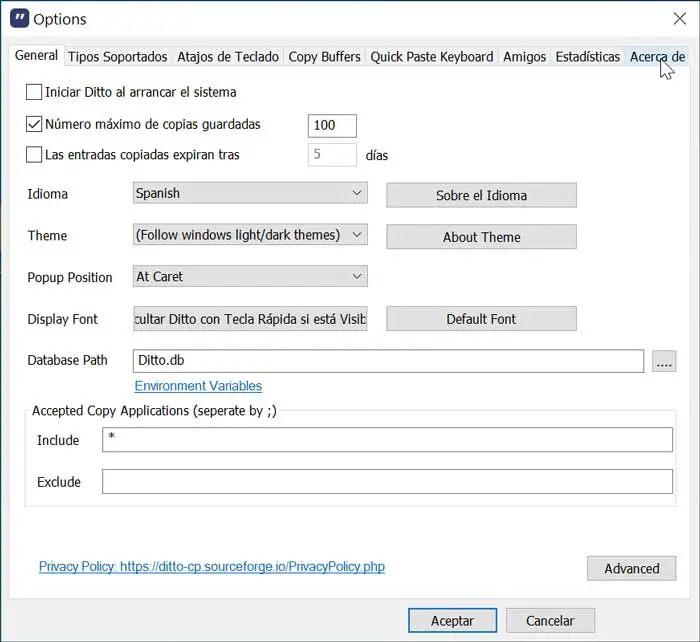Switch to the Tipos Soportados tab
The width and height of the screenshot is (700, 642).
pos(118,57)
